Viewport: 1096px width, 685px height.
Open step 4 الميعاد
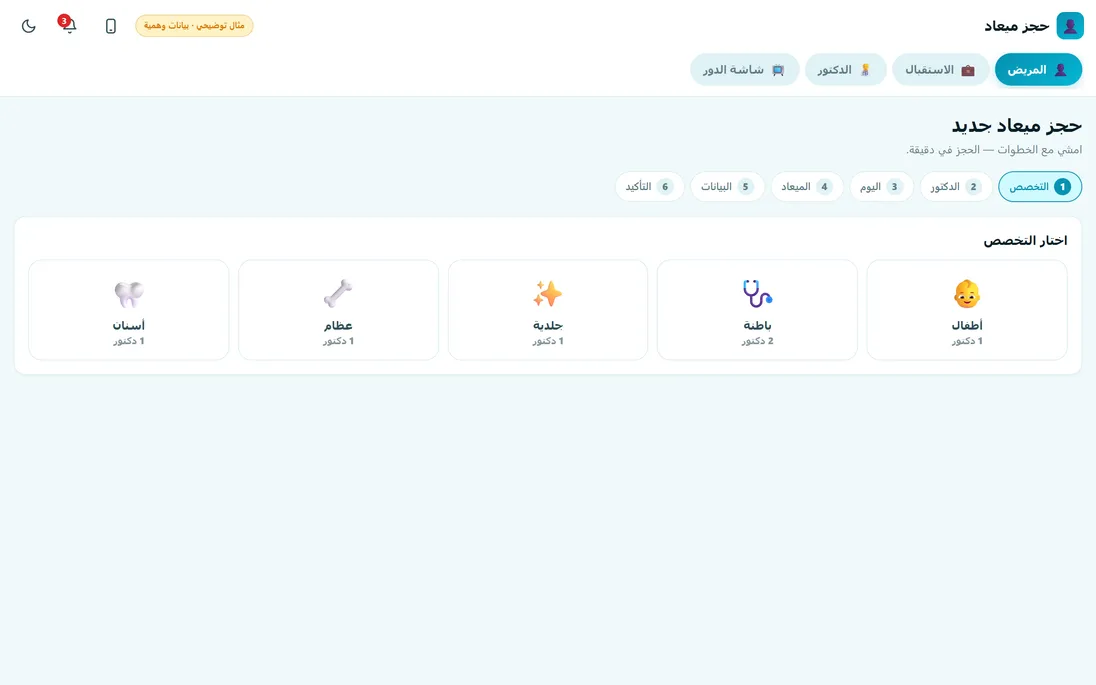point(807,187)
